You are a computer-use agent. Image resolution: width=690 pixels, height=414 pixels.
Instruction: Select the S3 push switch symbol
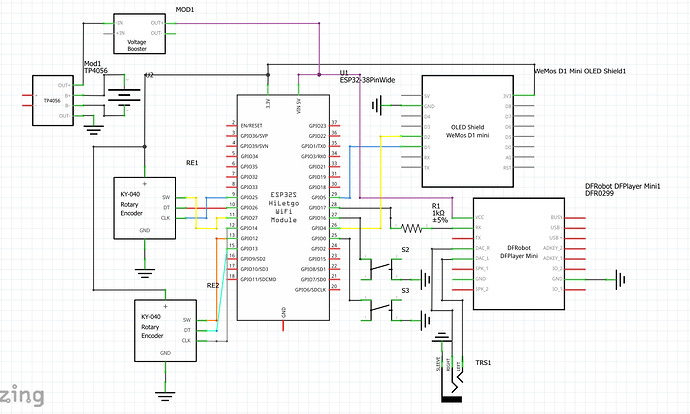click(x=381, y=310)
